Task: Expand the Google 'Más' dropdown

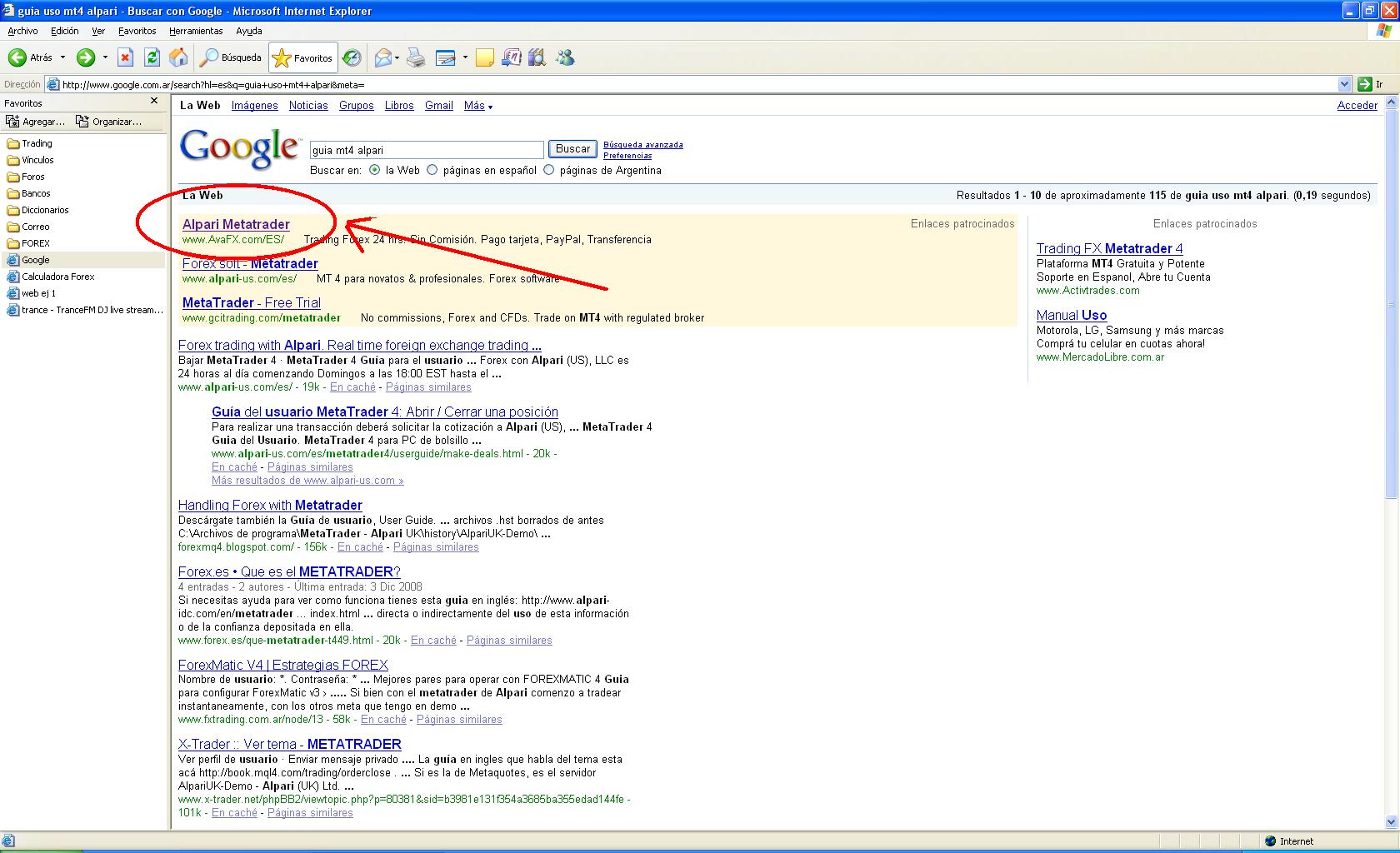Action: (477, 106)
